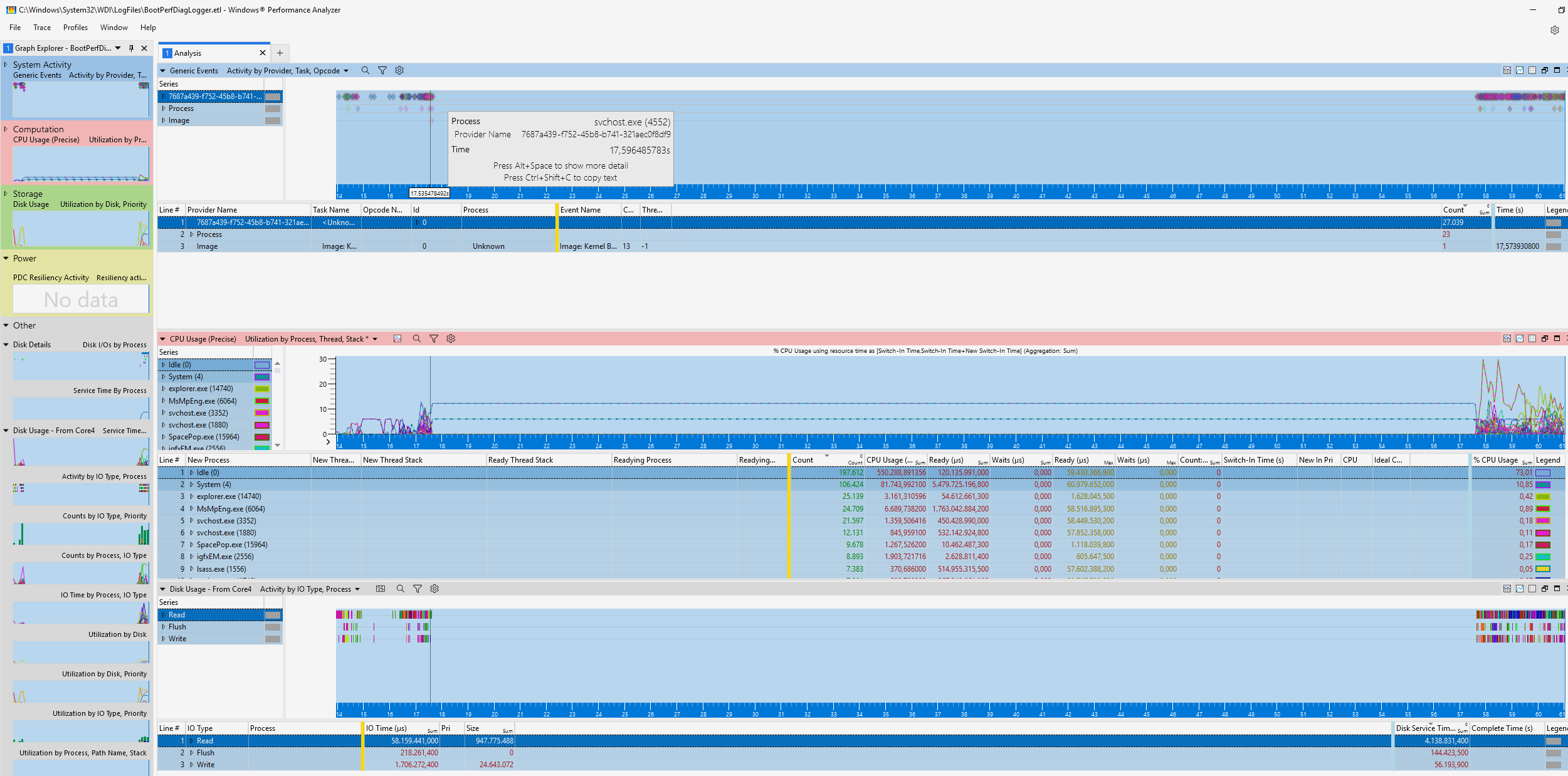Open Activity by IO Type, Process preset dropdown
Screen dimensions: 1568x776
pos(357,589)
